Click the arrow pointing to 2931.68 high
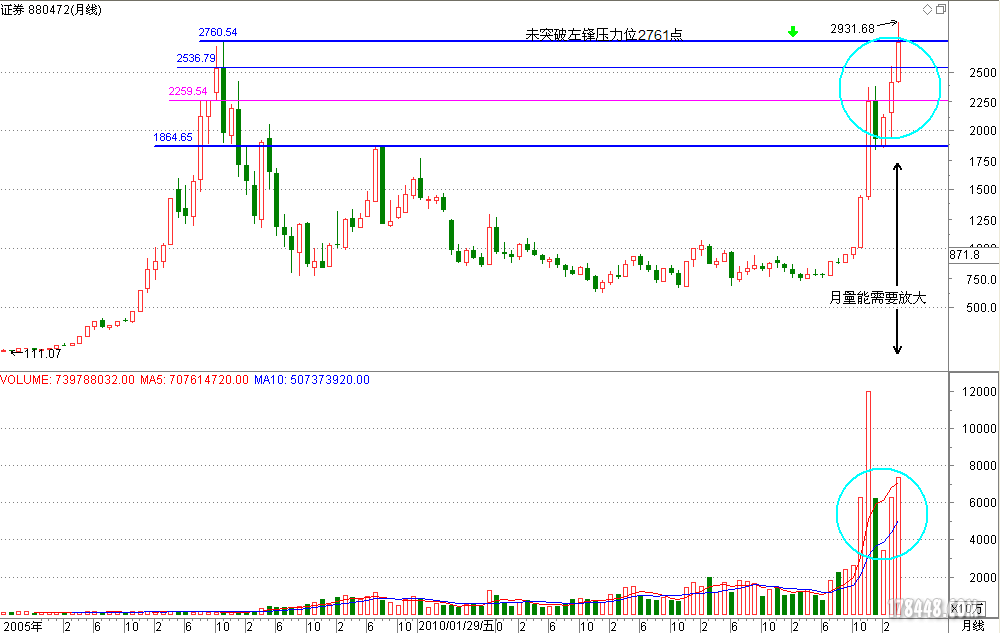 [x=887, y=25]
